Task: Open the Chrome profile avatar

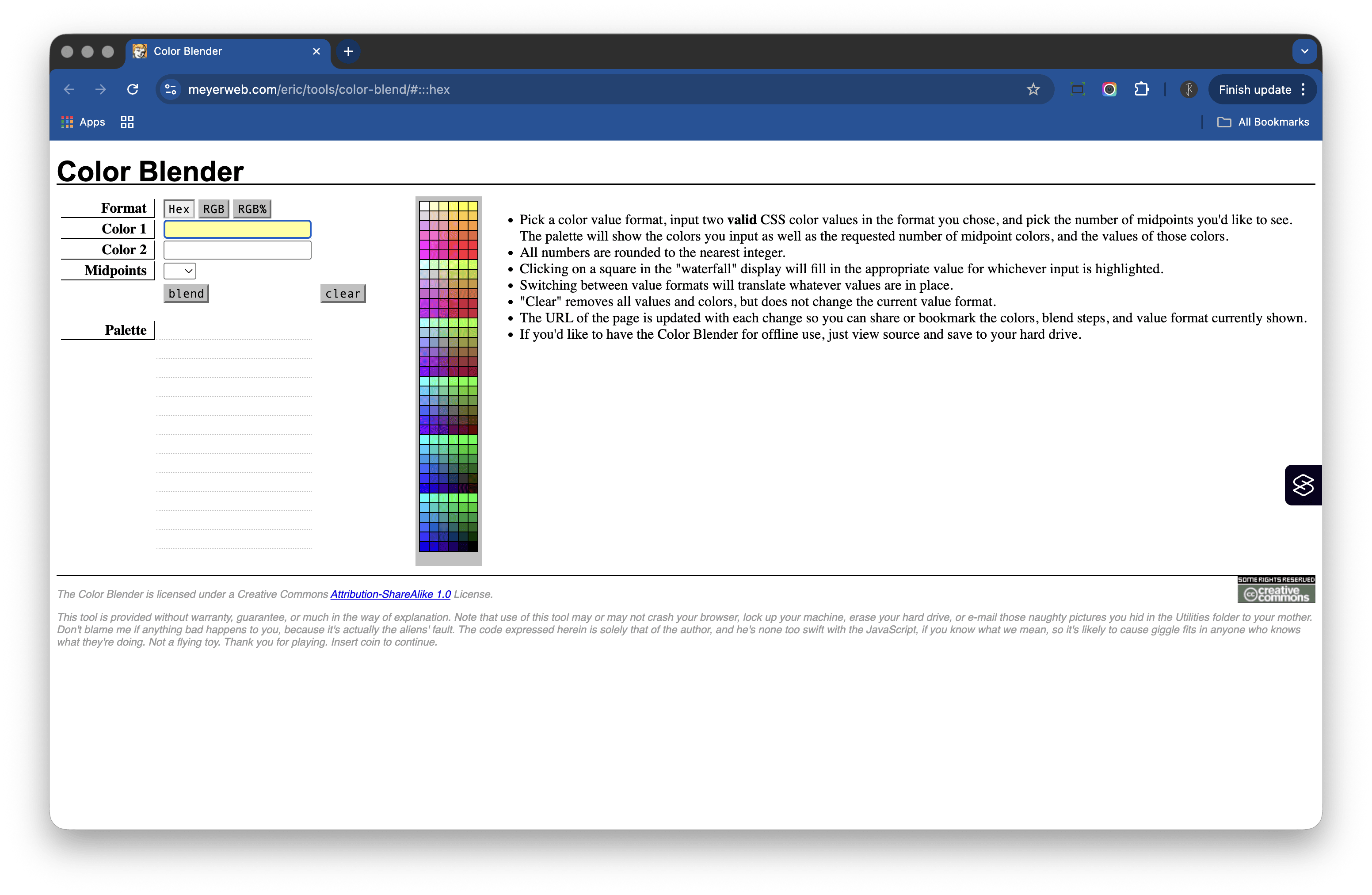Action: 1189,89
